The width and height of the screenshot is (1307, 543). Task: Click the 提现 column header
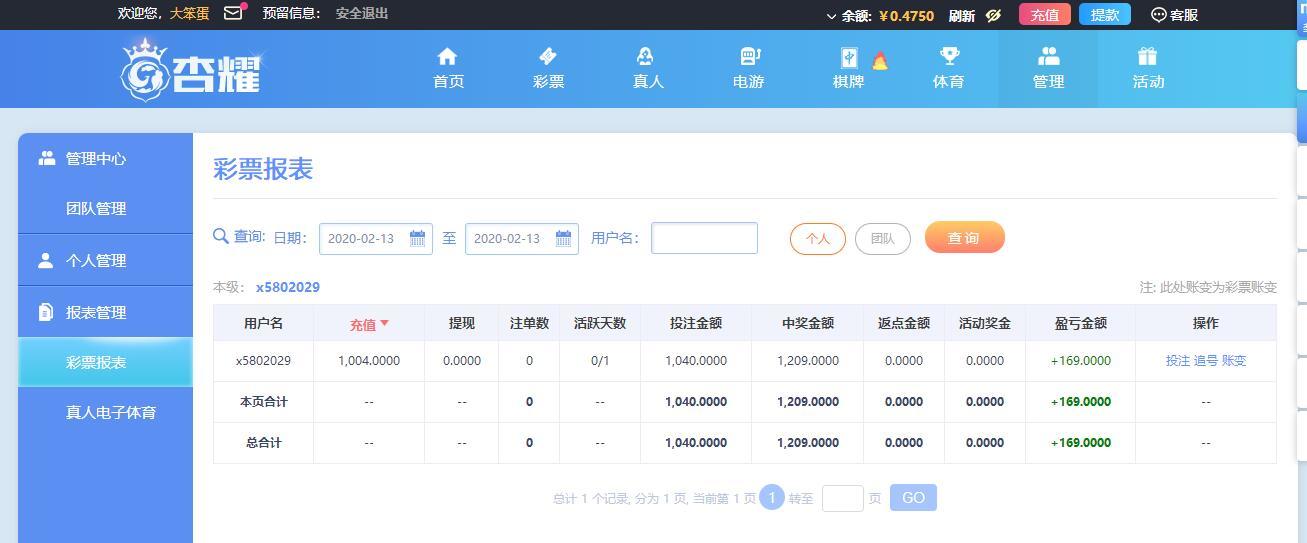pos(461,323)
